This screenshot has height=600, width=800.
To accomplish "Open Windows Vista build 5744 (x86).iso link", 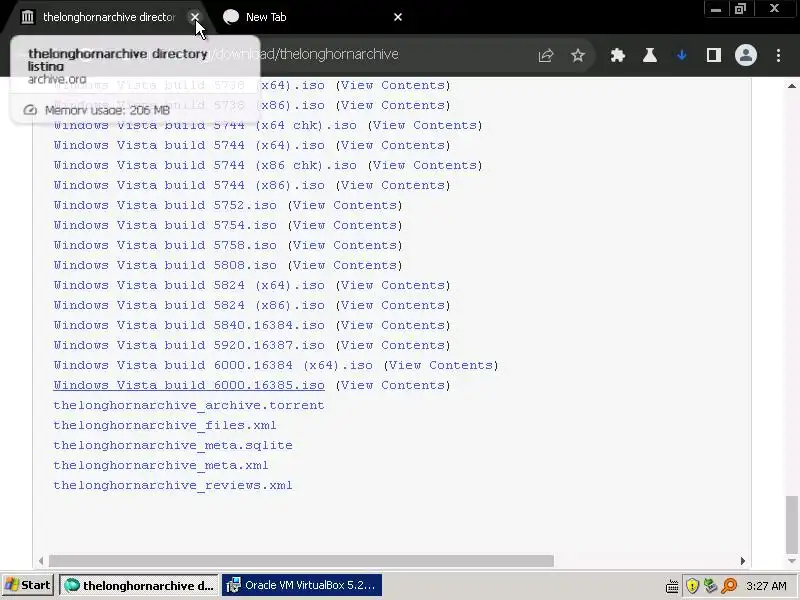I will (189, 185).
